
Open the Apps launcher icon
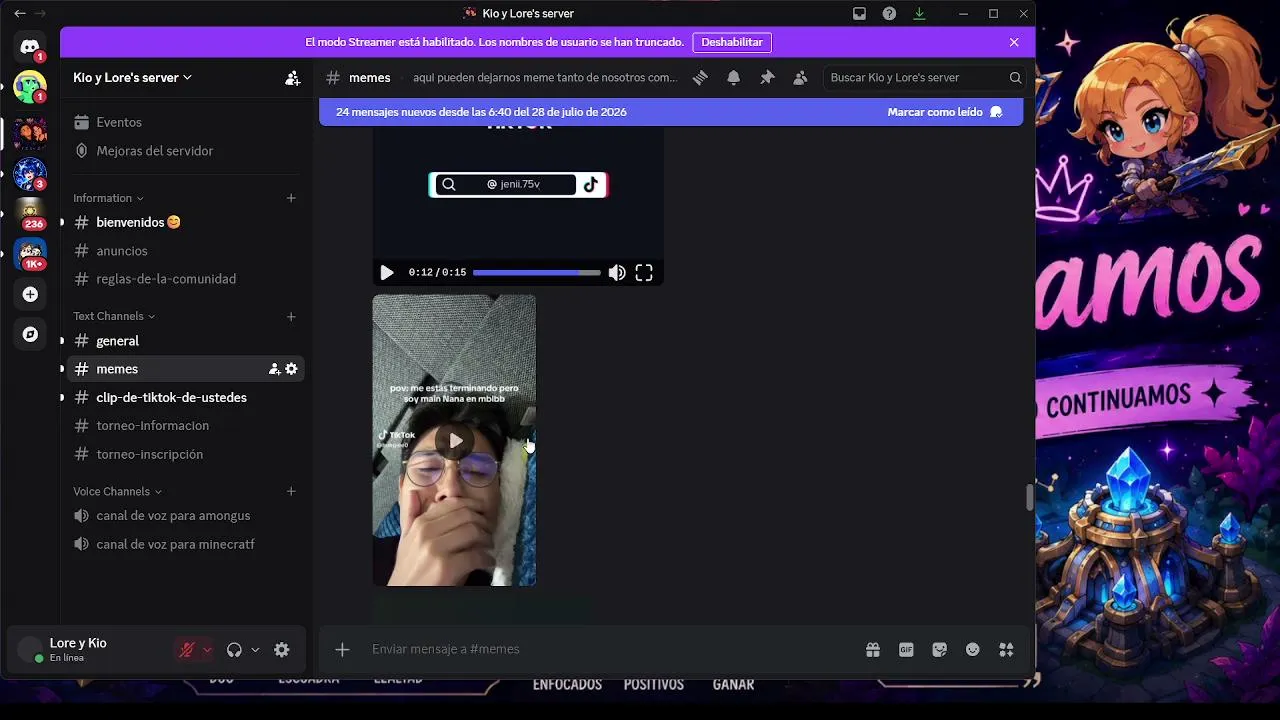pyautogui.click(x=1006, y=650)
